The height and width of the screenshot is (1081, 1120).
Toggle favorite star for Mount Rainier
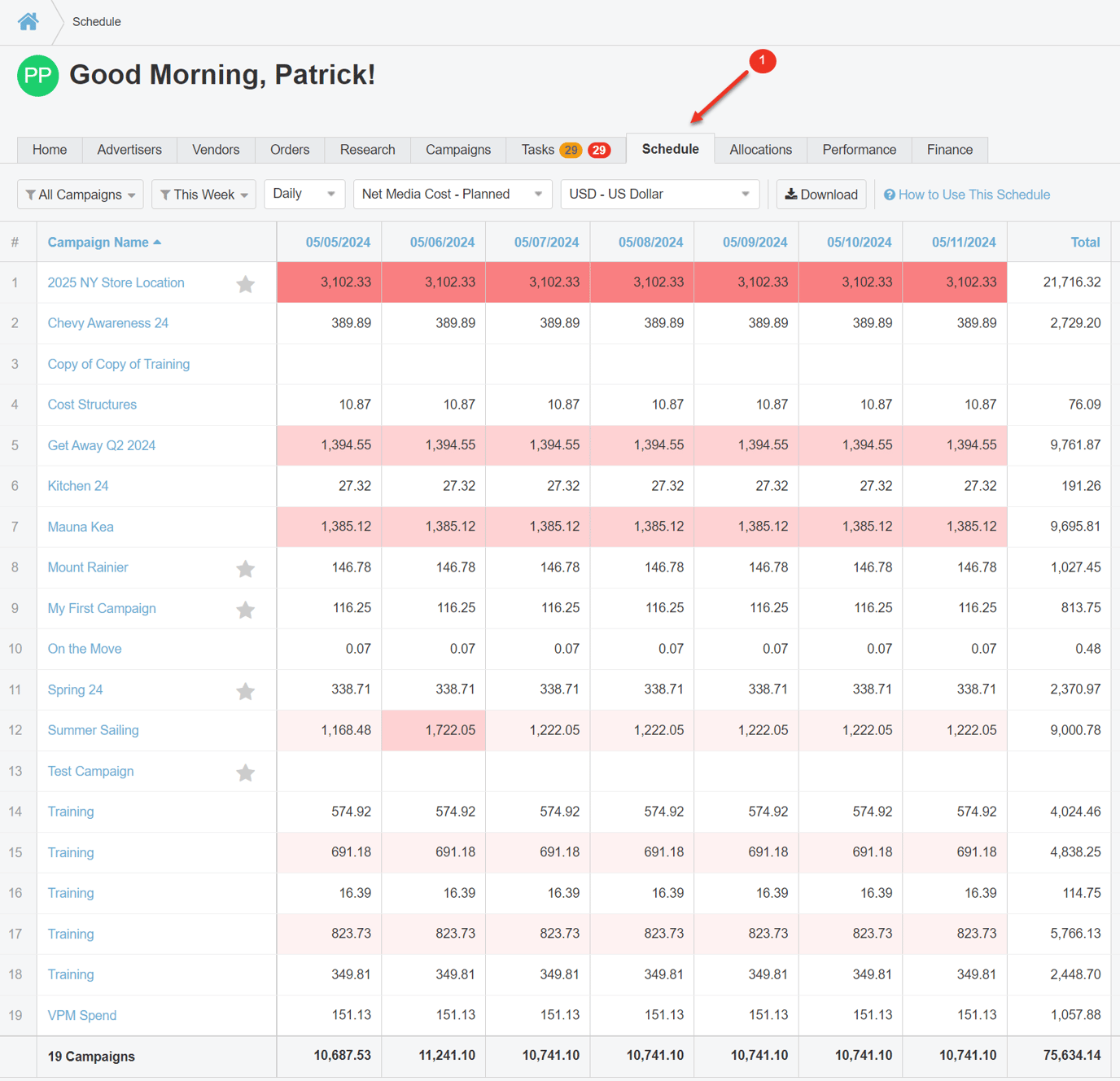(x=245, y=568)
